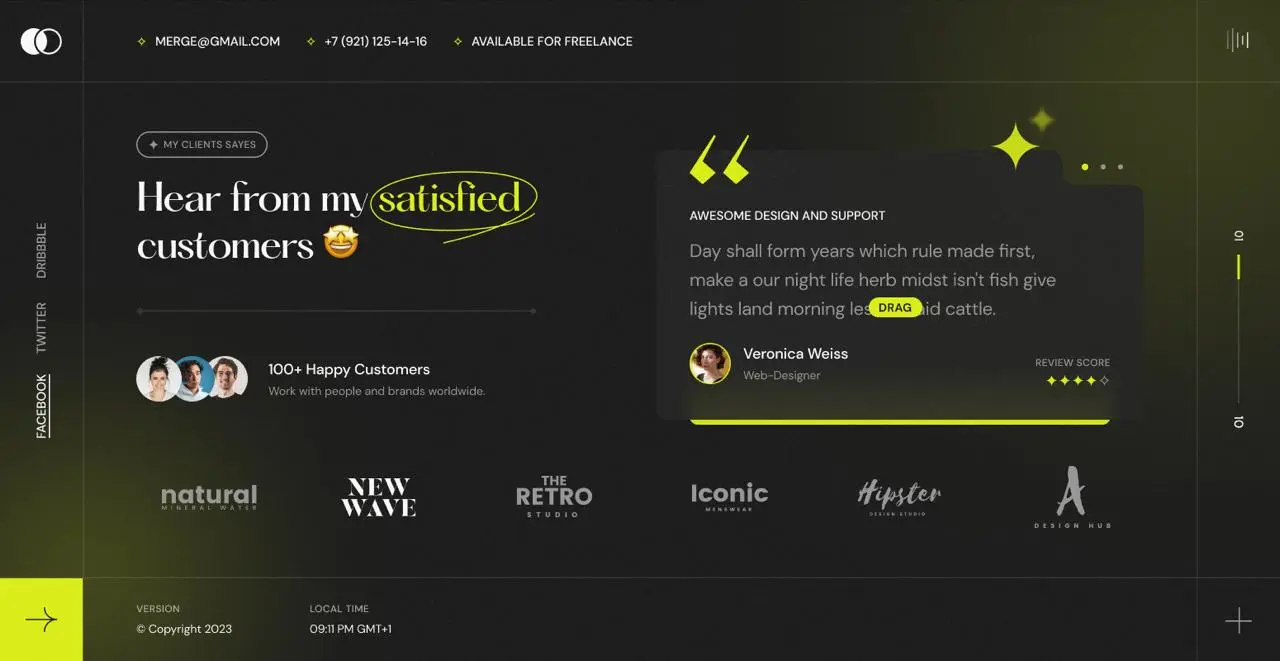Open the Twitter social link
Image resolution: width=1280 pixels, height=661 pixels.
(41, 327)
